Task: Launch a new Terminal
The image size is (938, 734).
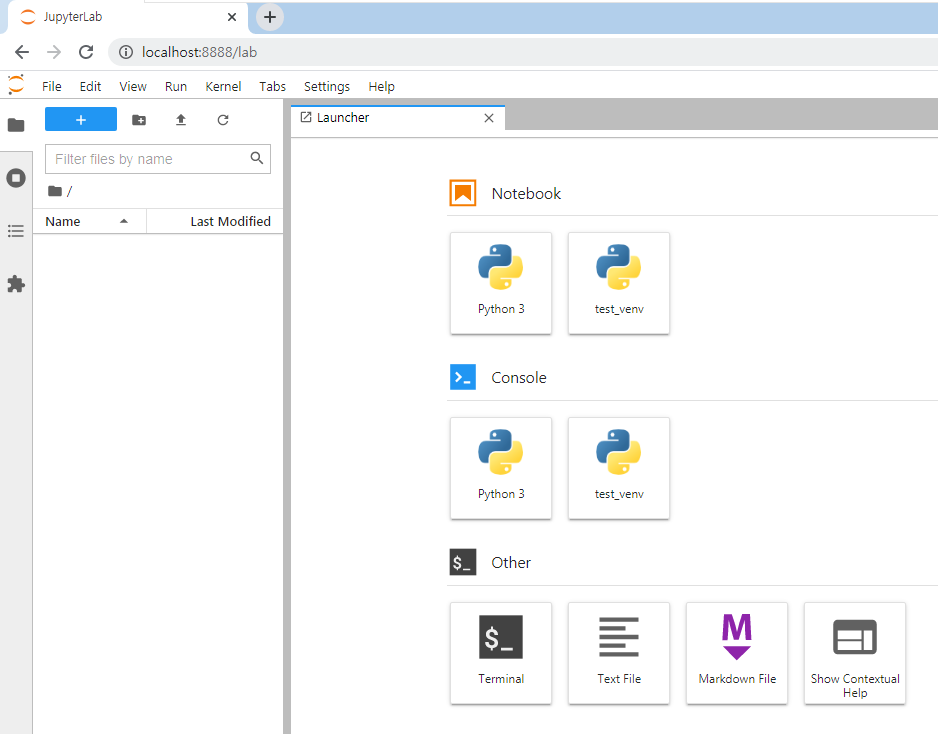Action: 501,653
